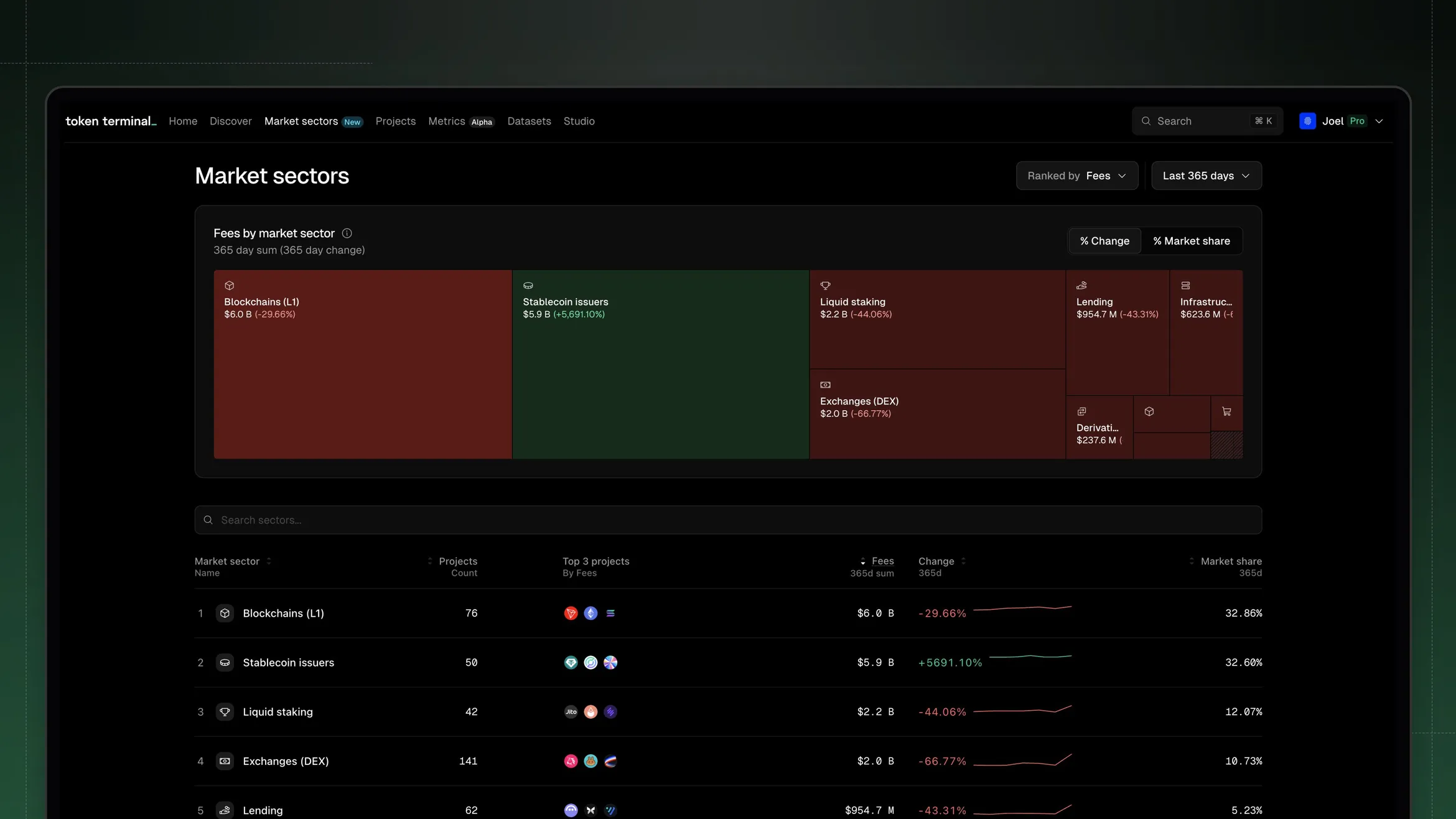Click the Tether project icon in Stablecoin row
This screenshot has height=819, width=1456.
[571, 662]
